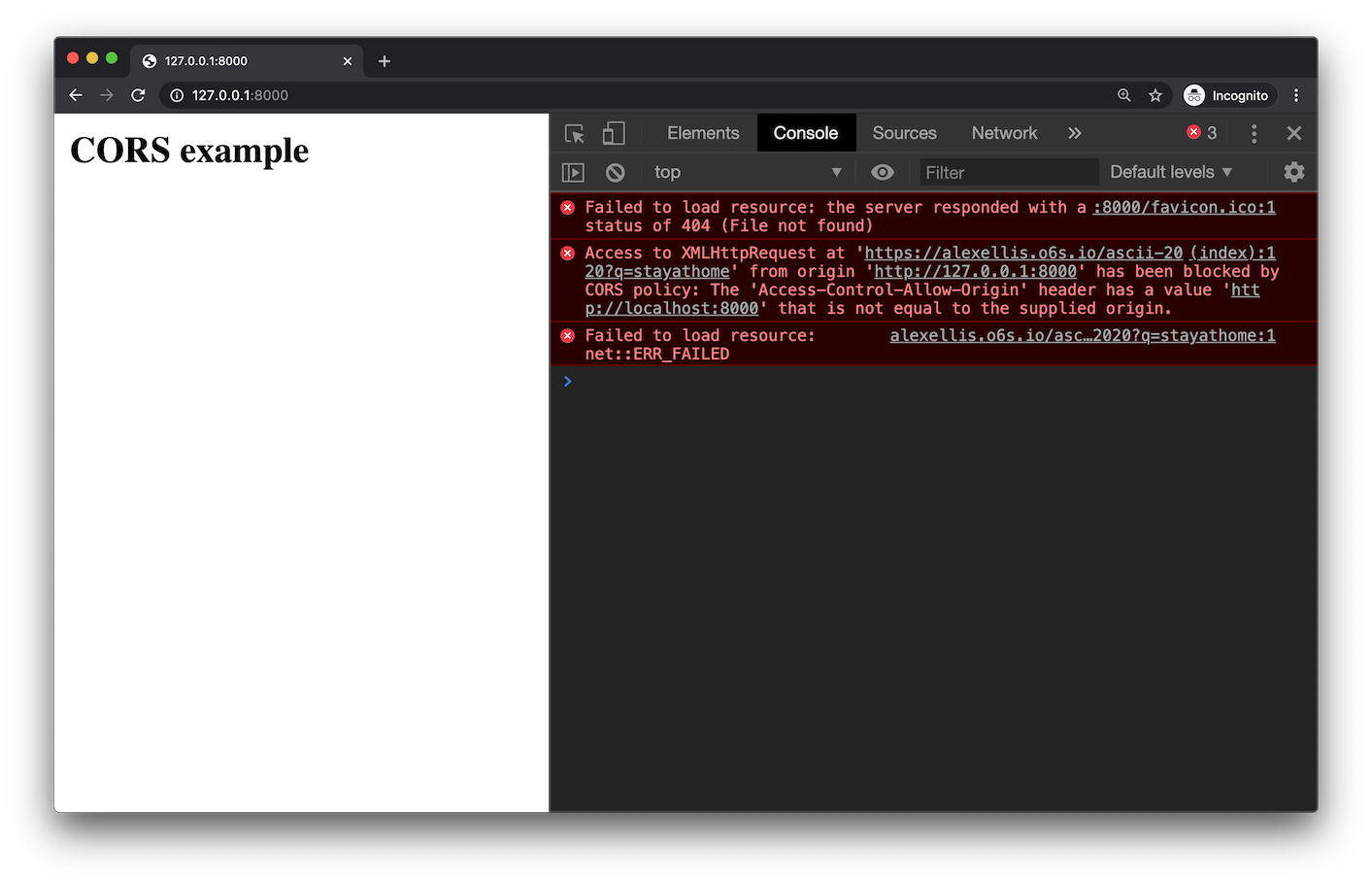The image size is (1372, 884).
Task: Switch to the Elements tab
Action: pos(703,133)
